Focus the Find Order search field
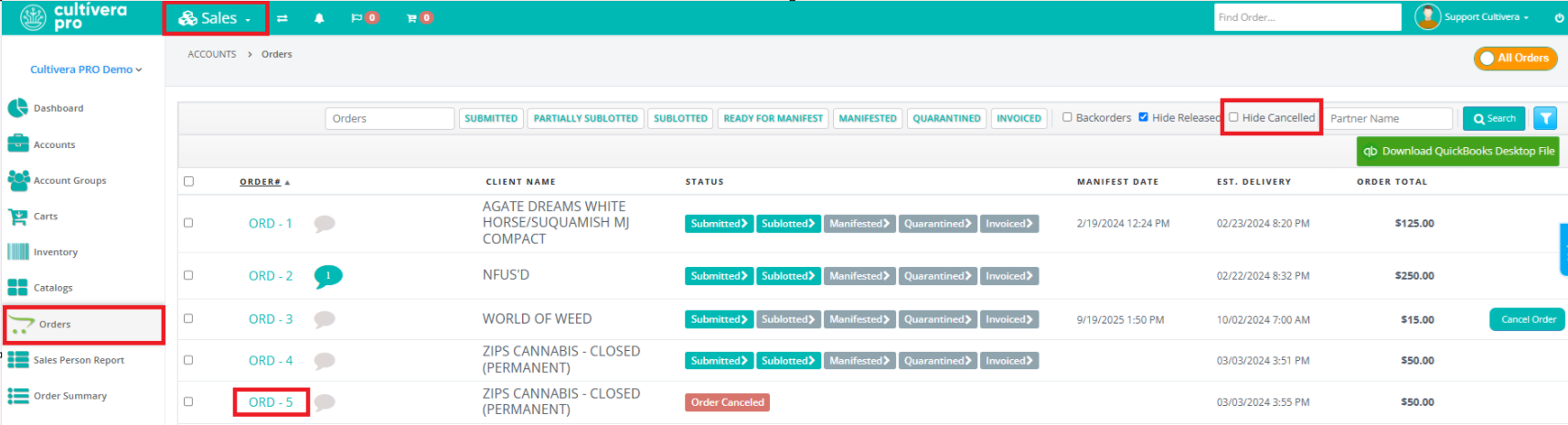Viewport: 1568px width, 425px height. (1307, 17)
